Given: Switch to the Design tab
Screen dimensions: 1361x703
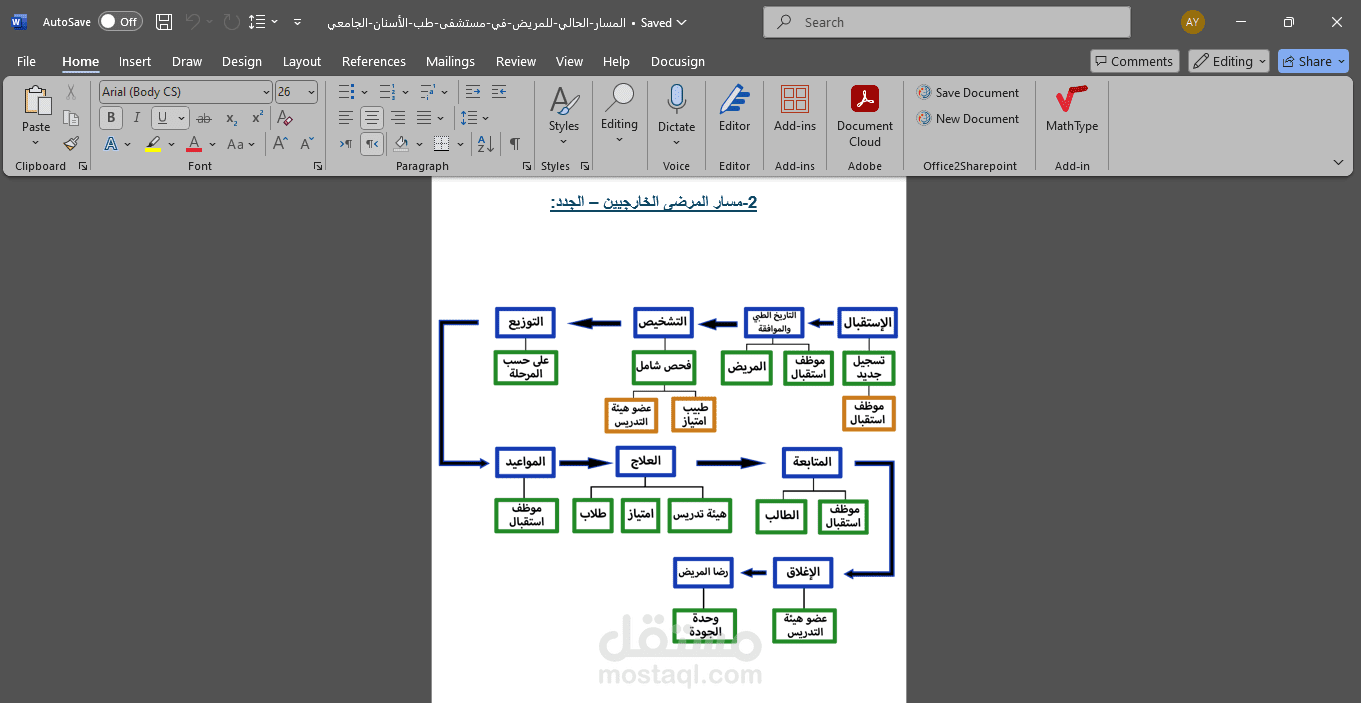Looking at the screenshot, I should pos(242,61).
